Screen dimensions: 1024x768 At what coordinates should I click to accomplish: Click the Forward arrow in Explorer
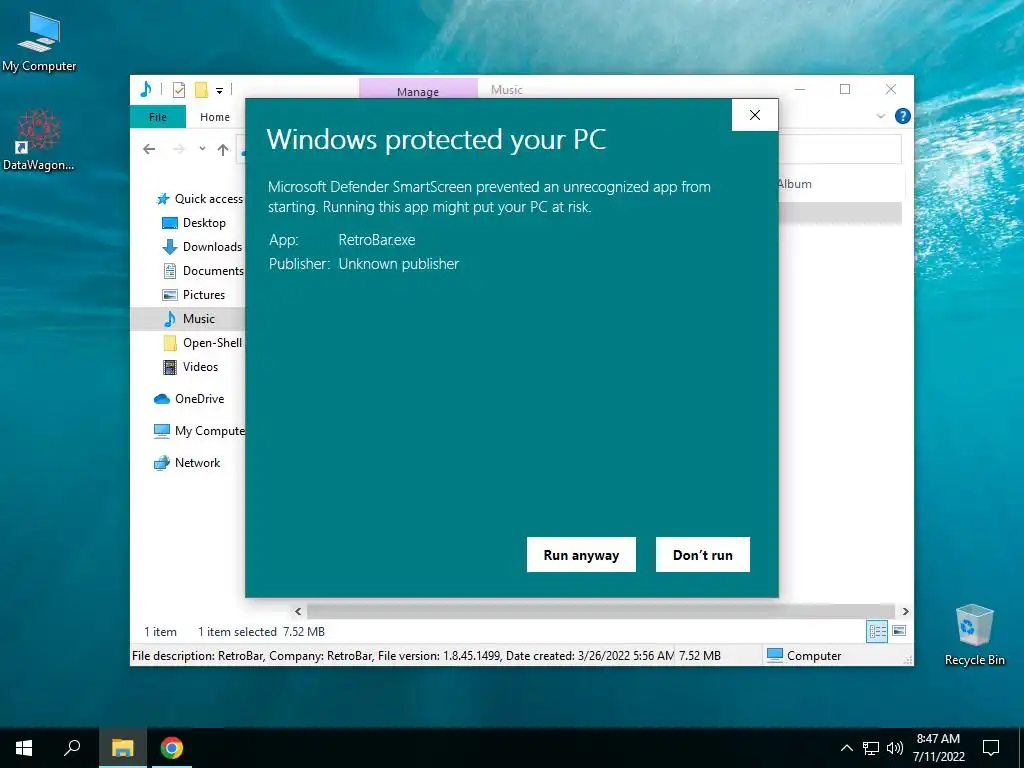179,150
